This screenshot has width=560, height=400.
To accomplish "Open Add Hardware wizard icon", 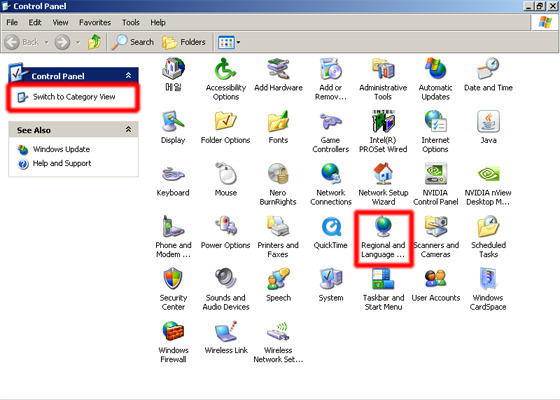I will [278, 74].
